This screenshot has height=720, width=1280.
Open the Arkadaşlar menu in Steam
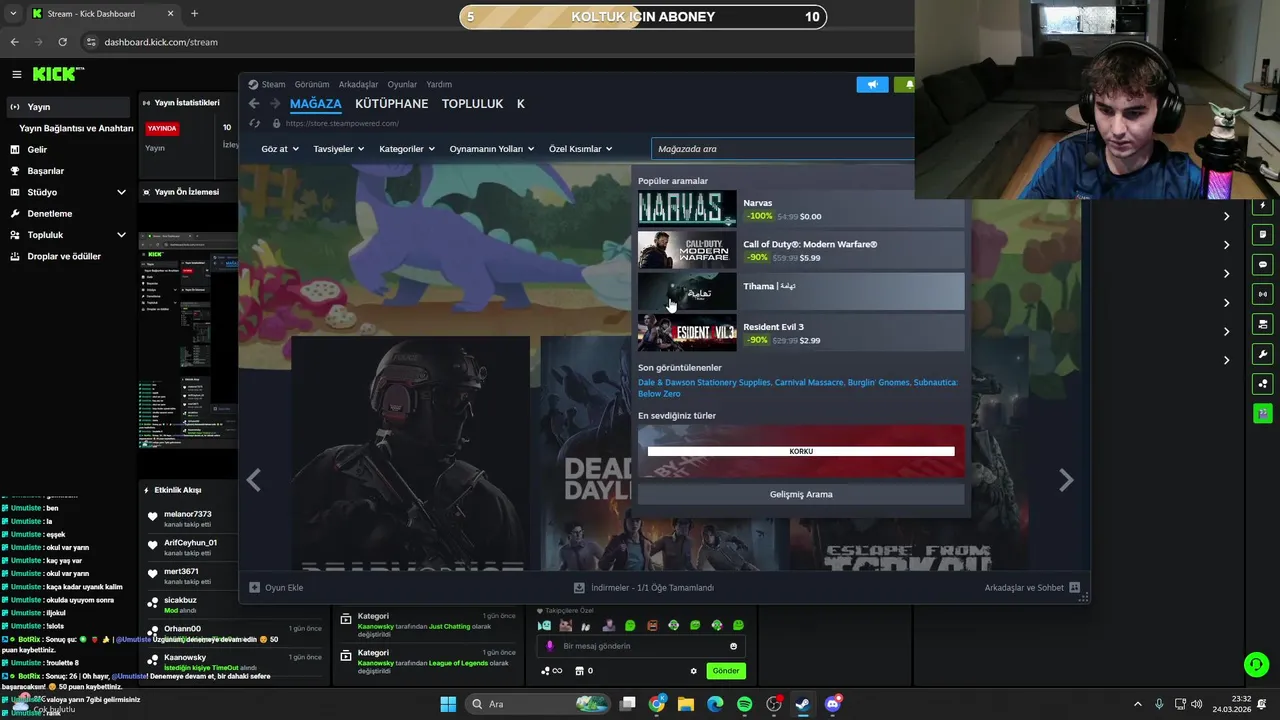tap(358, 85)
